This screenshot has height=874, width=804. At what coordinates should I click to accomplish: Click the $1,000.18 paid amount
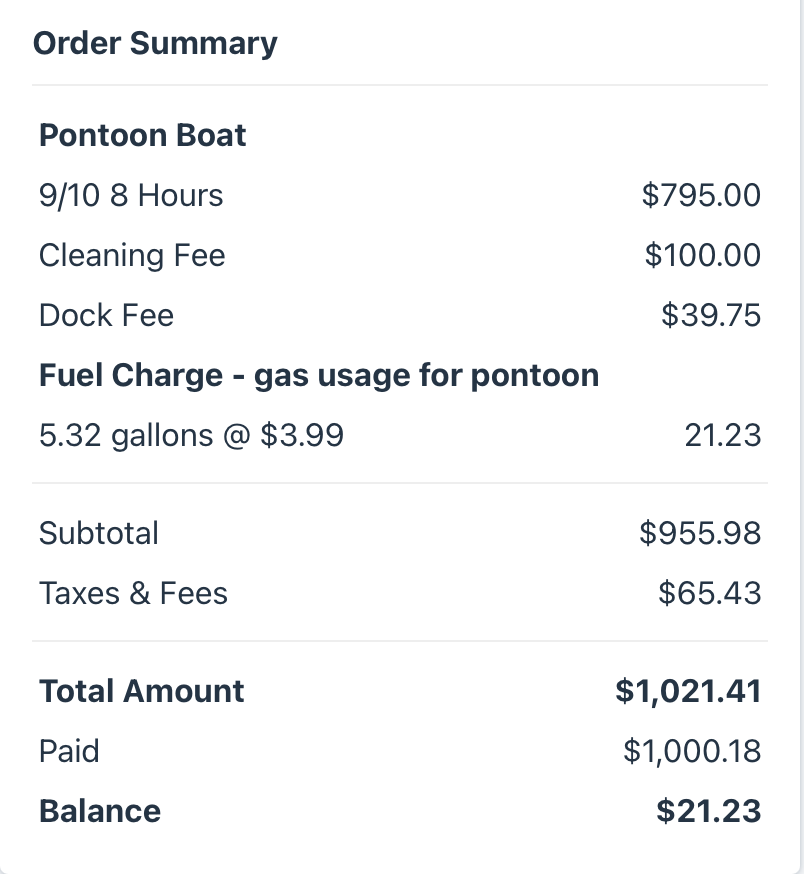click(692, 751)
